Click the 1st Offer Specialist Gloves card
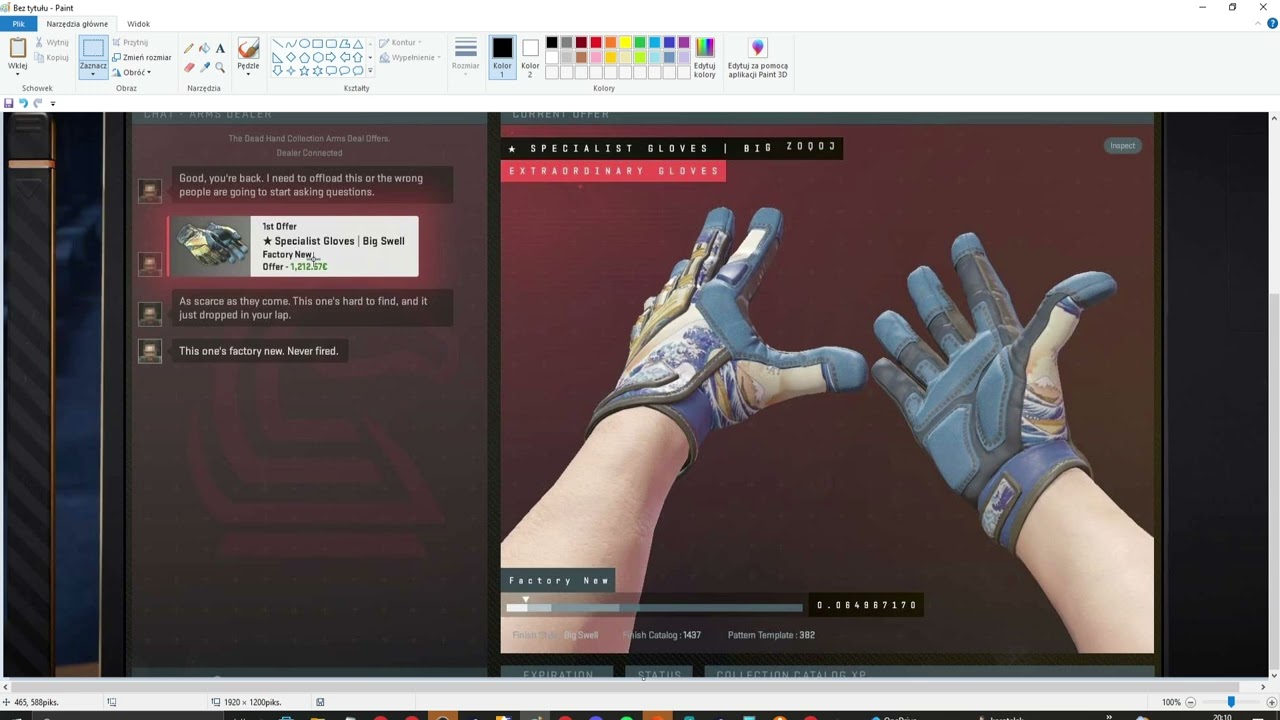 pos(293,246)
